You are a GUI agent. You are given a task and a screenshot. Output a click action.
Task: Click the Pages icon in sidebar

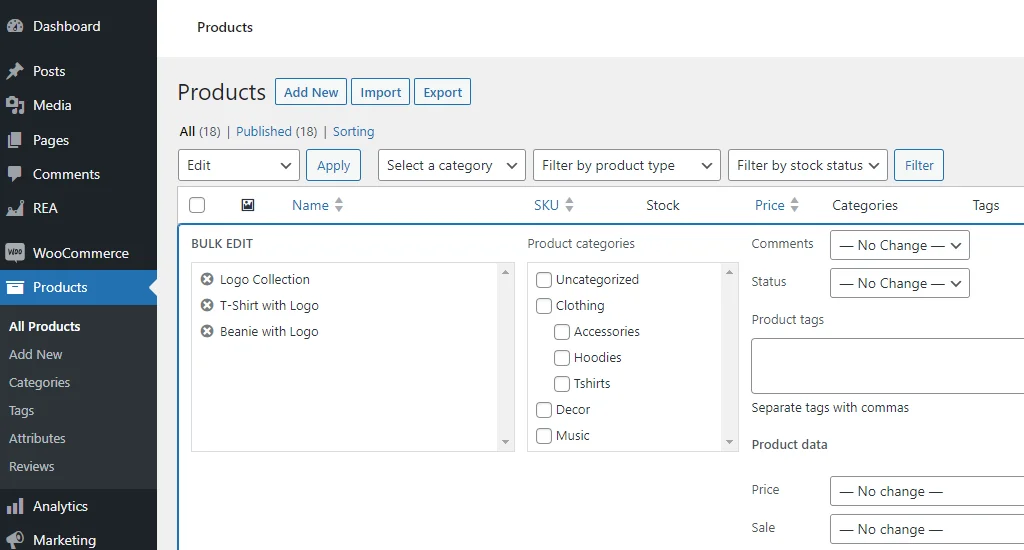click(x=15, y=140)
